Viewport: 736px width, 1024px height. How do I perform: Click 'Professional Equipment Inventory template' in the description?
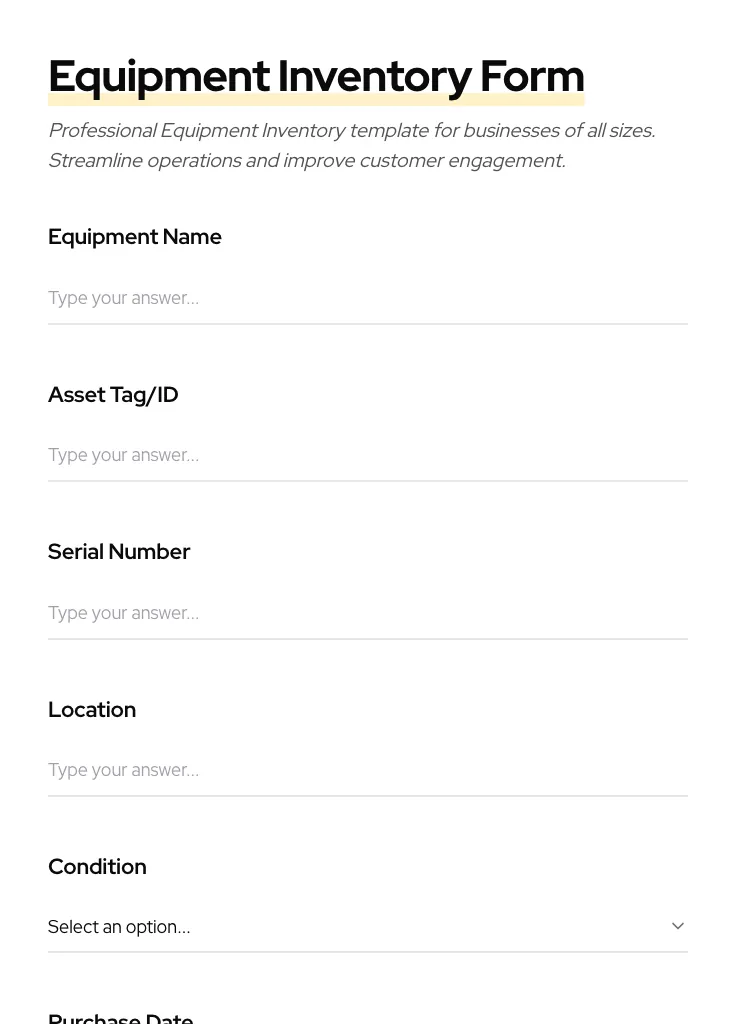tap(238, 131)
